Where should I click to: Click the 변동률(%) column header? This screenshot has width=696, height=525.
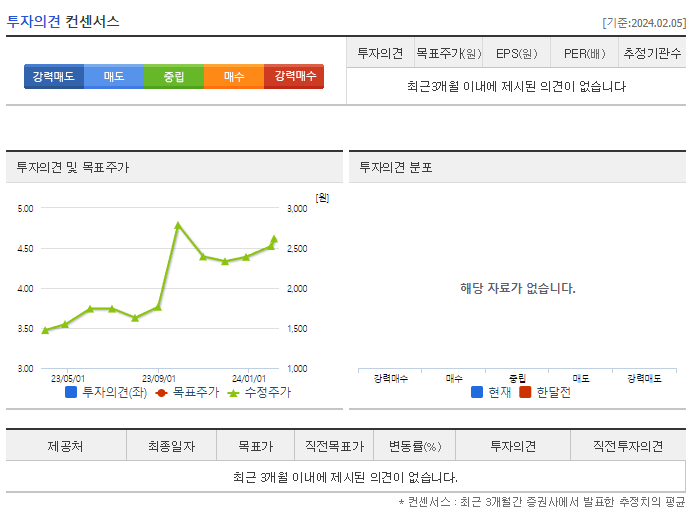coord(415,446)
